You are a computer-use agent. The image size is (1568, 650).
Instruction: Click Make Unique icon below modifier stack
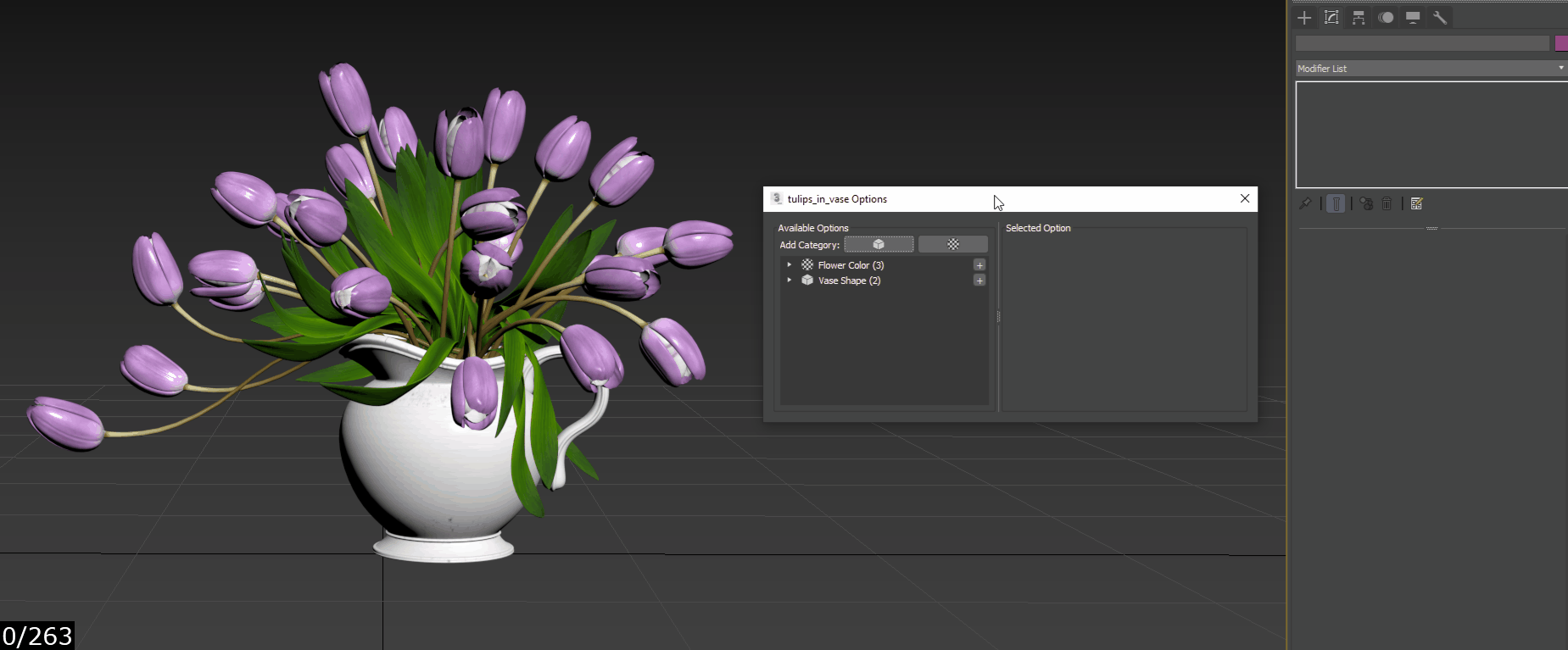click(x=1366, y=203)
